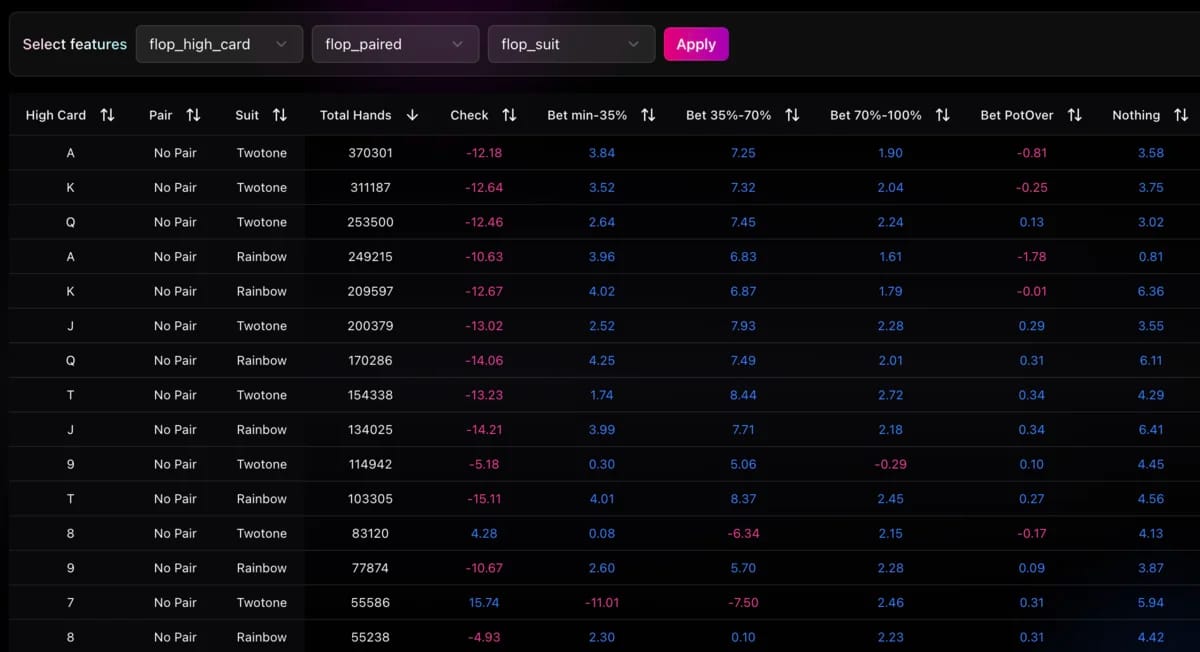Click the High Card header label
The height and width of the screenshot is (652, 1200).
click(56, 115)
